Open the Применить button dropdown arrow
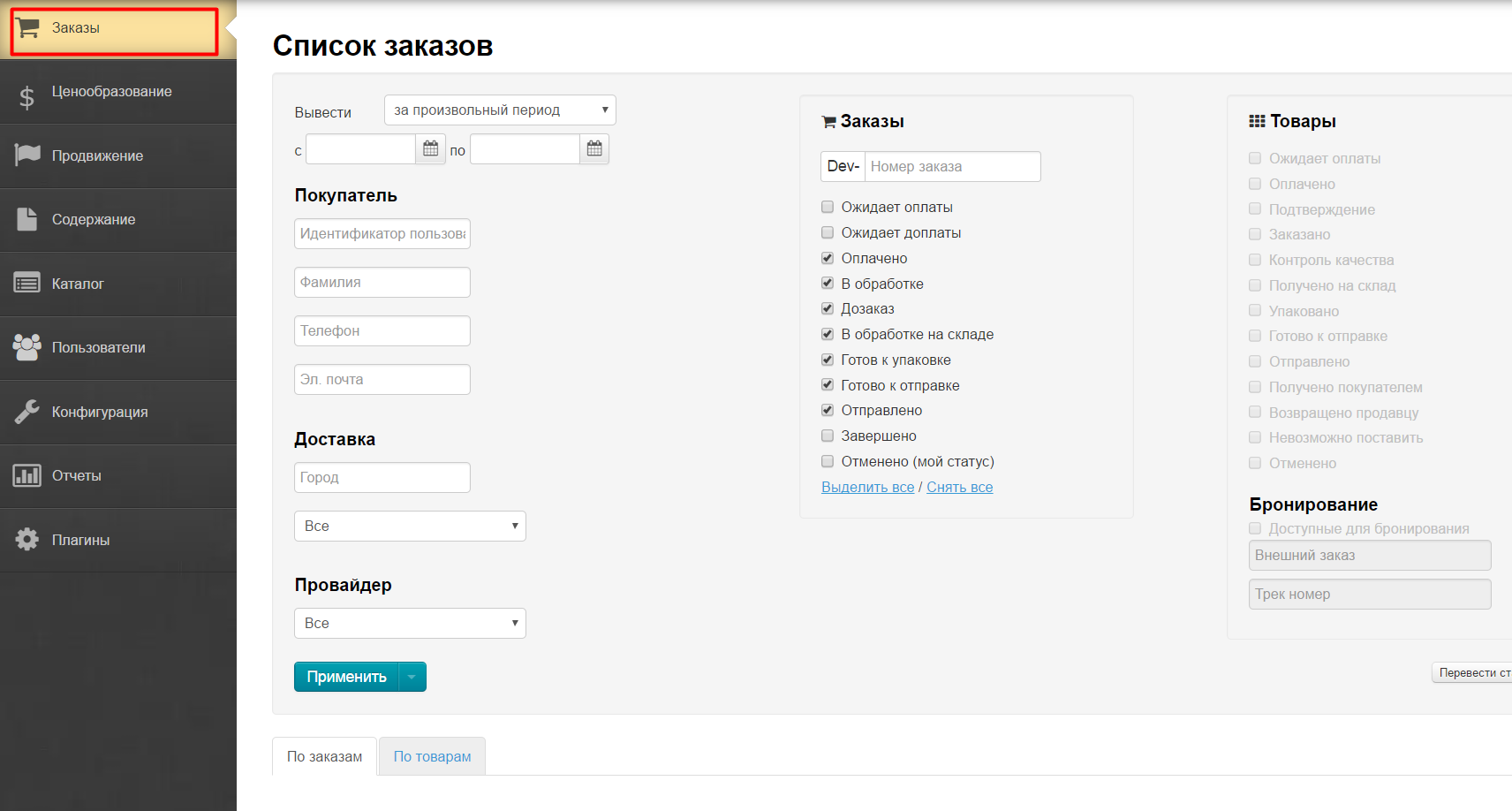Viewport: 1512px width, 811px height. point(412,678)
